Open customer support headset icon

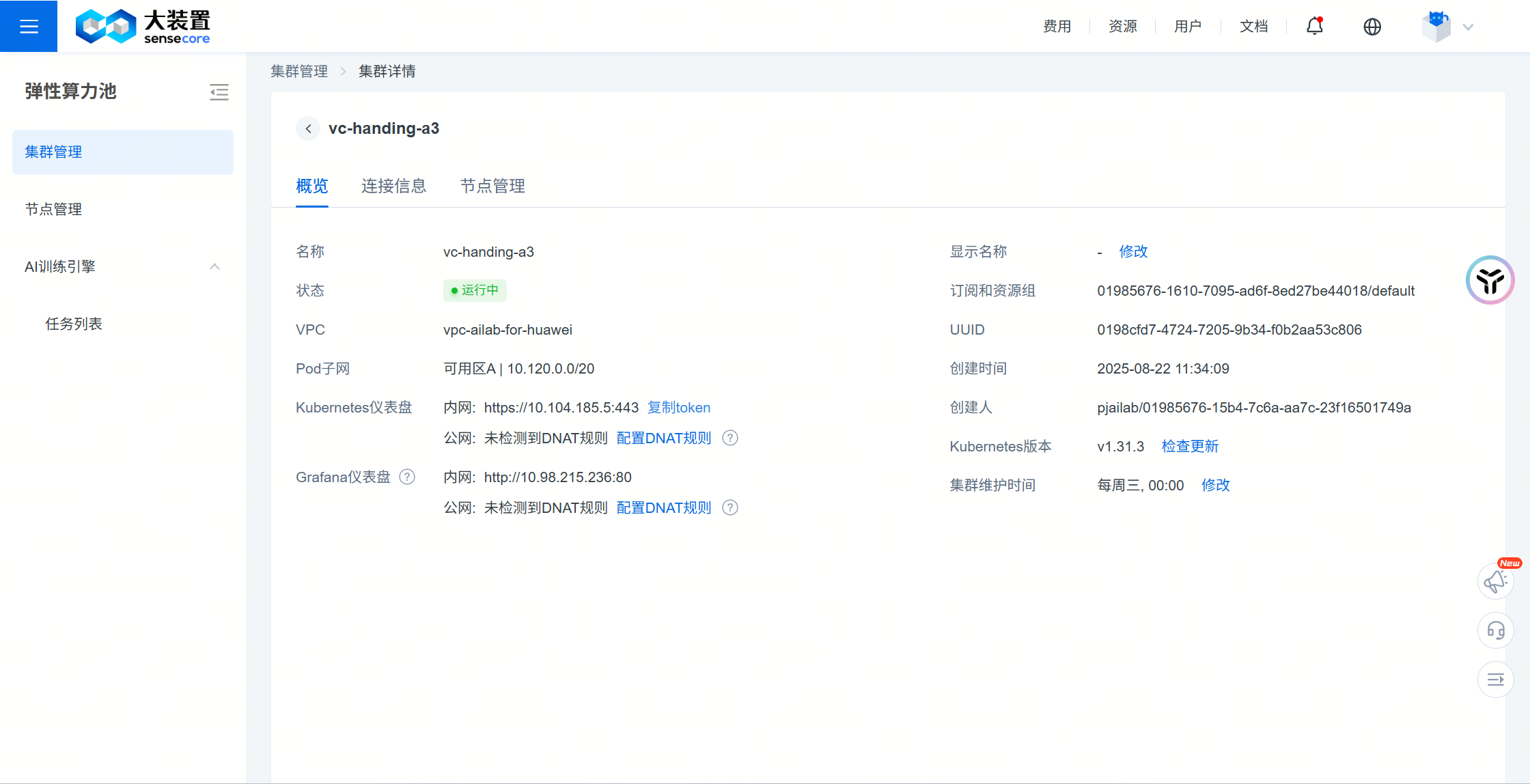pyautogui.click(x=1495, y=630)
